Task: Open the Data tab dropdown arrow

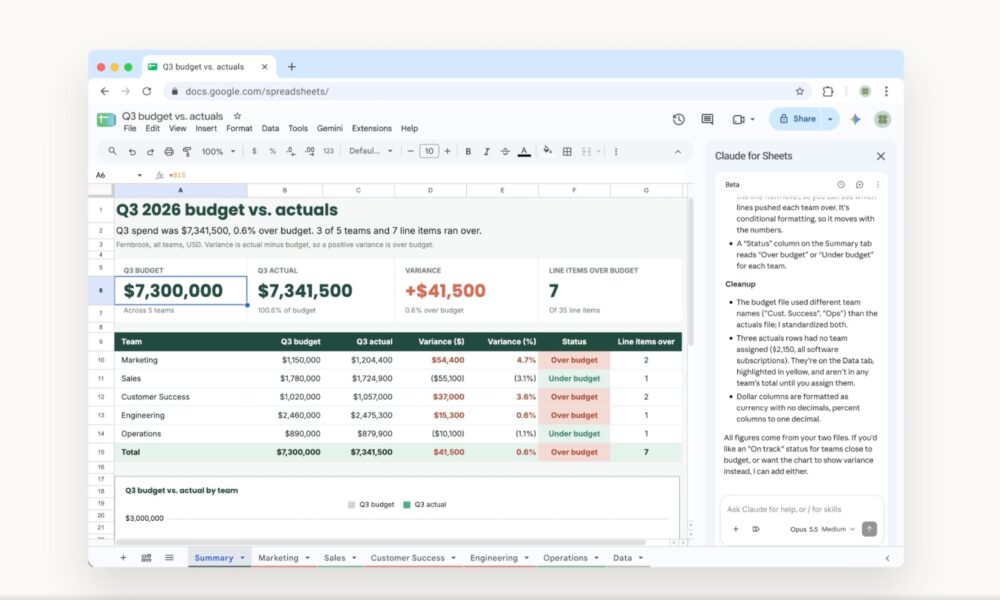Action: tap(641, 558)
